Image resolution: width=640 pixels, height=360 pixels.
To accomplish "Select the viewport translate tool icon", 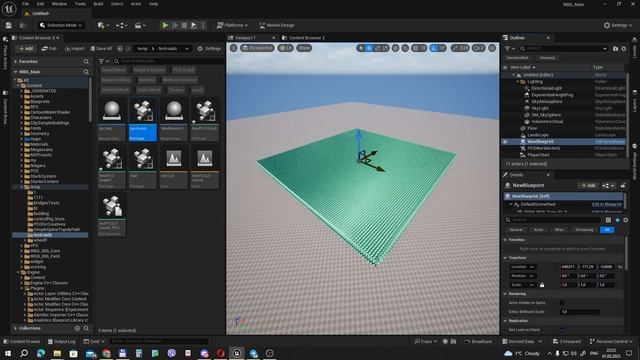I will 369,48.
